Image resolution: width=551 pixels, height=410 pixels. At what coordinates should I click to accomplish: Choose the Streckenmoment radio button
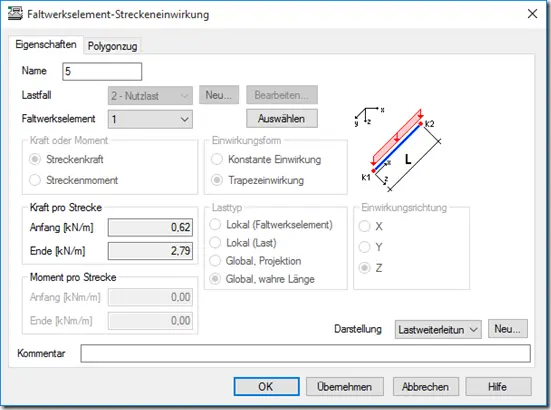click(74, 180)
